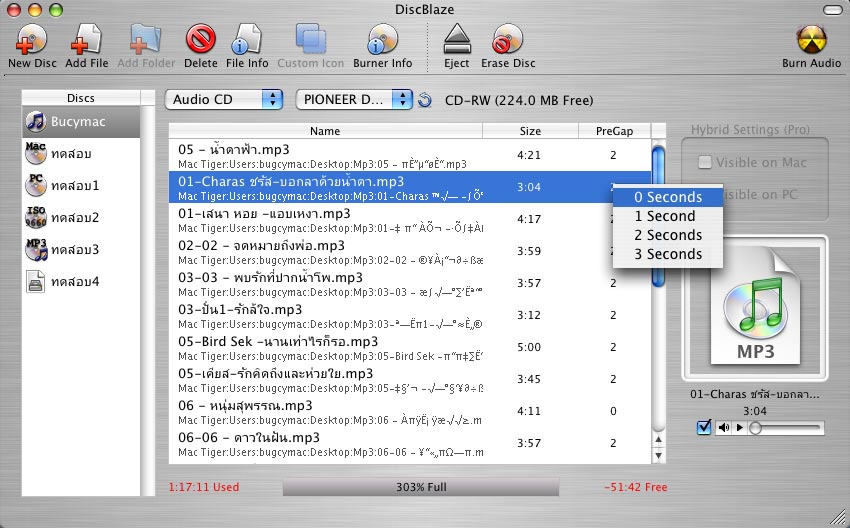The image size is (850, 528).
Task: Click the 303% Full capacity bar
Action: (421, 487)
